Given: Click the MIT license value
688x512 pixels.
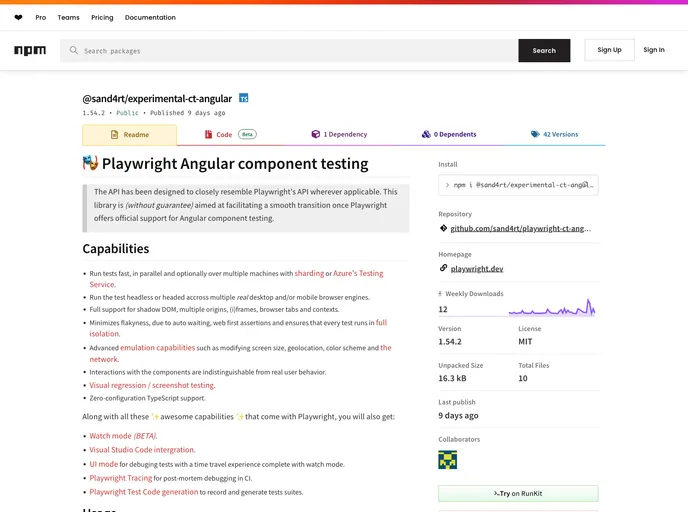Looking at the screenshot, I should point(525,341).
